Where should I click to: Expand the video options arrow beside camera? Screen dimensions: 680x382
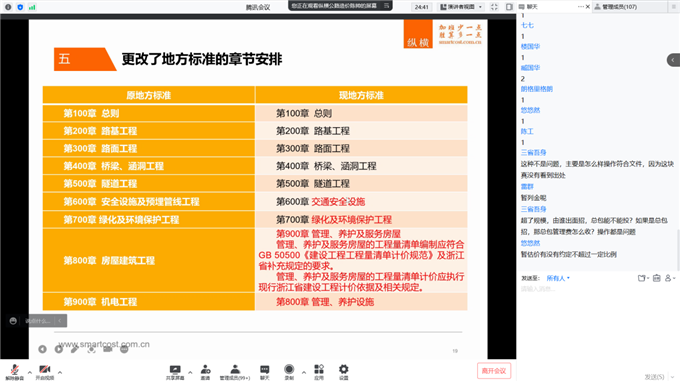(x=60, y=372)
